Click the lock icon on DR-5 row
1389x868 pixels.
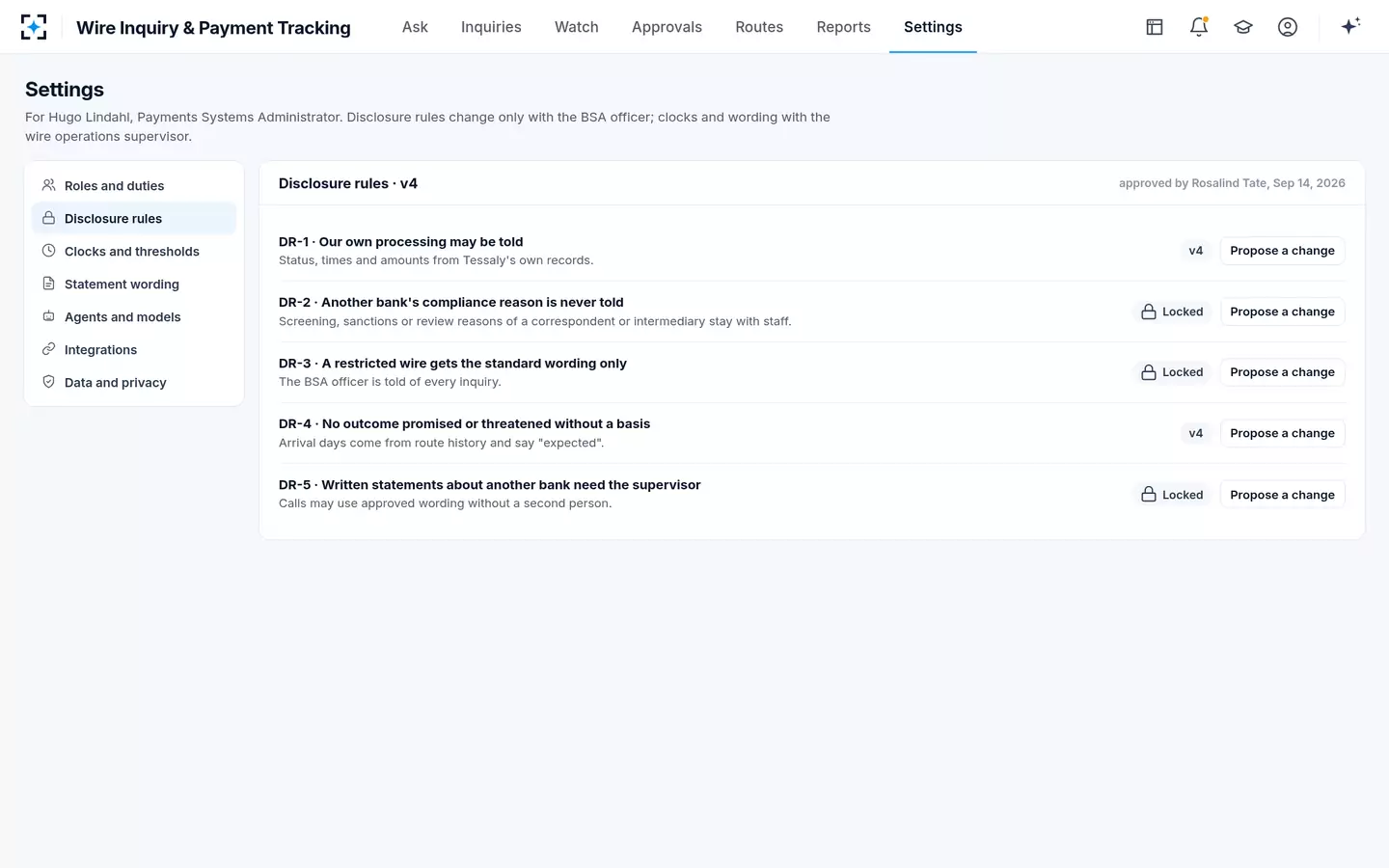(x=1149, y=495)
